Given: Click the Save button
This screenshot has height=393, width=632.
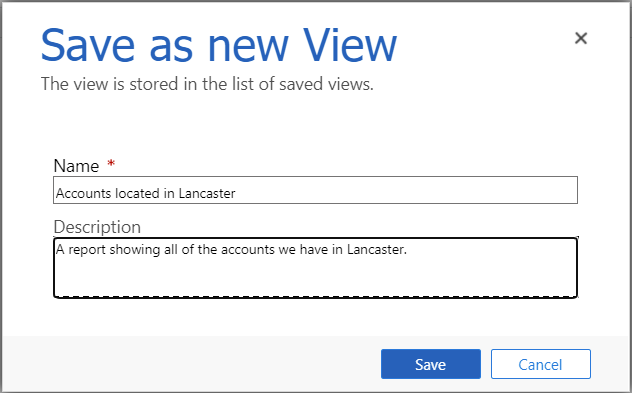Looking at the screenshot, I should (430, 364).
